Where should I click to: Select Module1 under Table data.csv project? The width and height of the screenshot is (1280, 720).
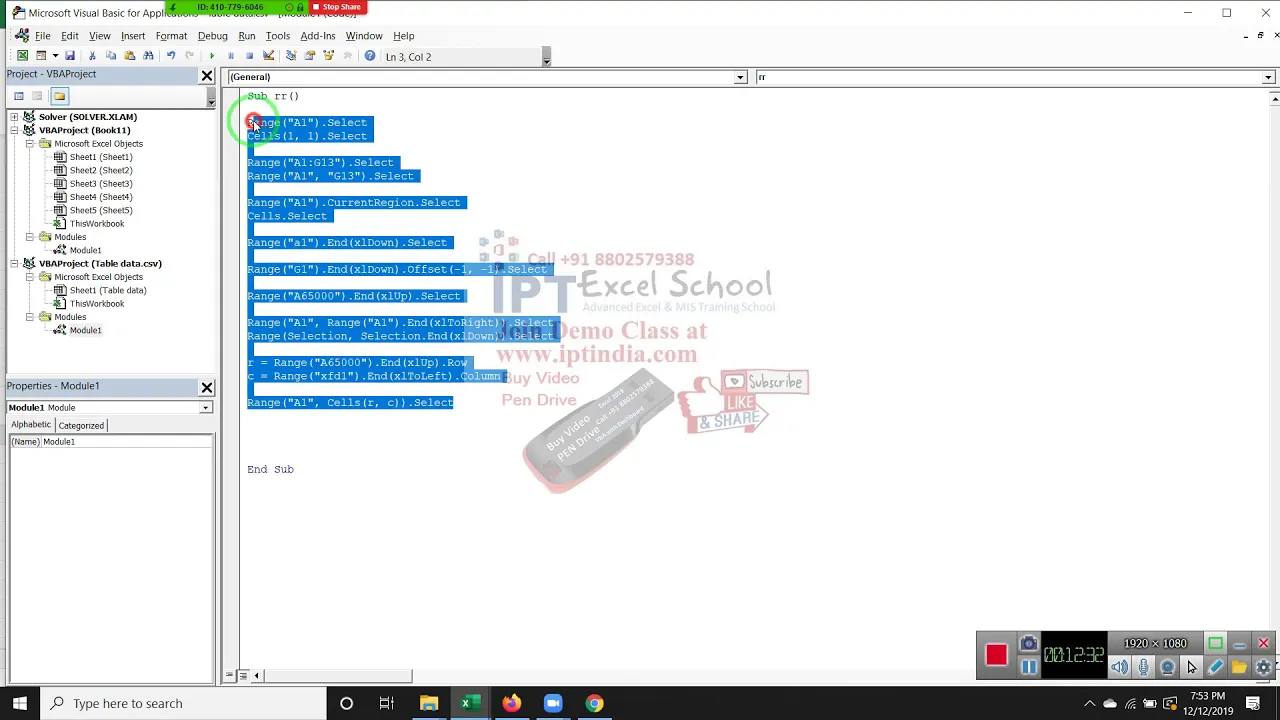[85, 330]
